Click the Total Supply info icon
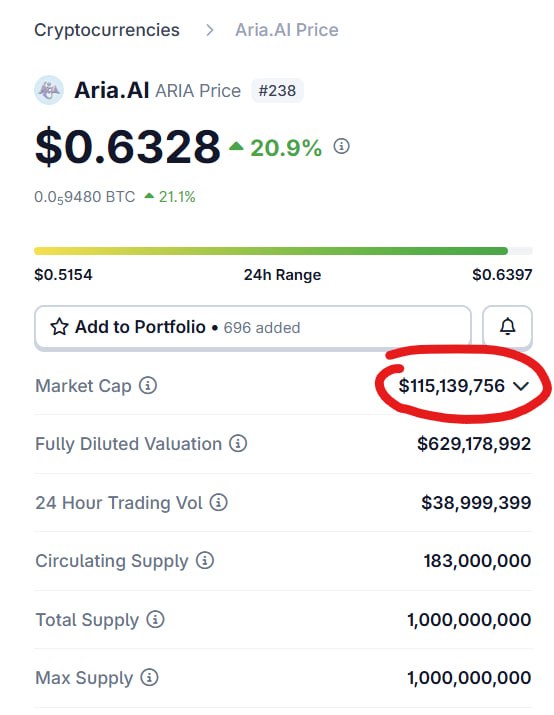The image size is (554, 715). (155, 619)
